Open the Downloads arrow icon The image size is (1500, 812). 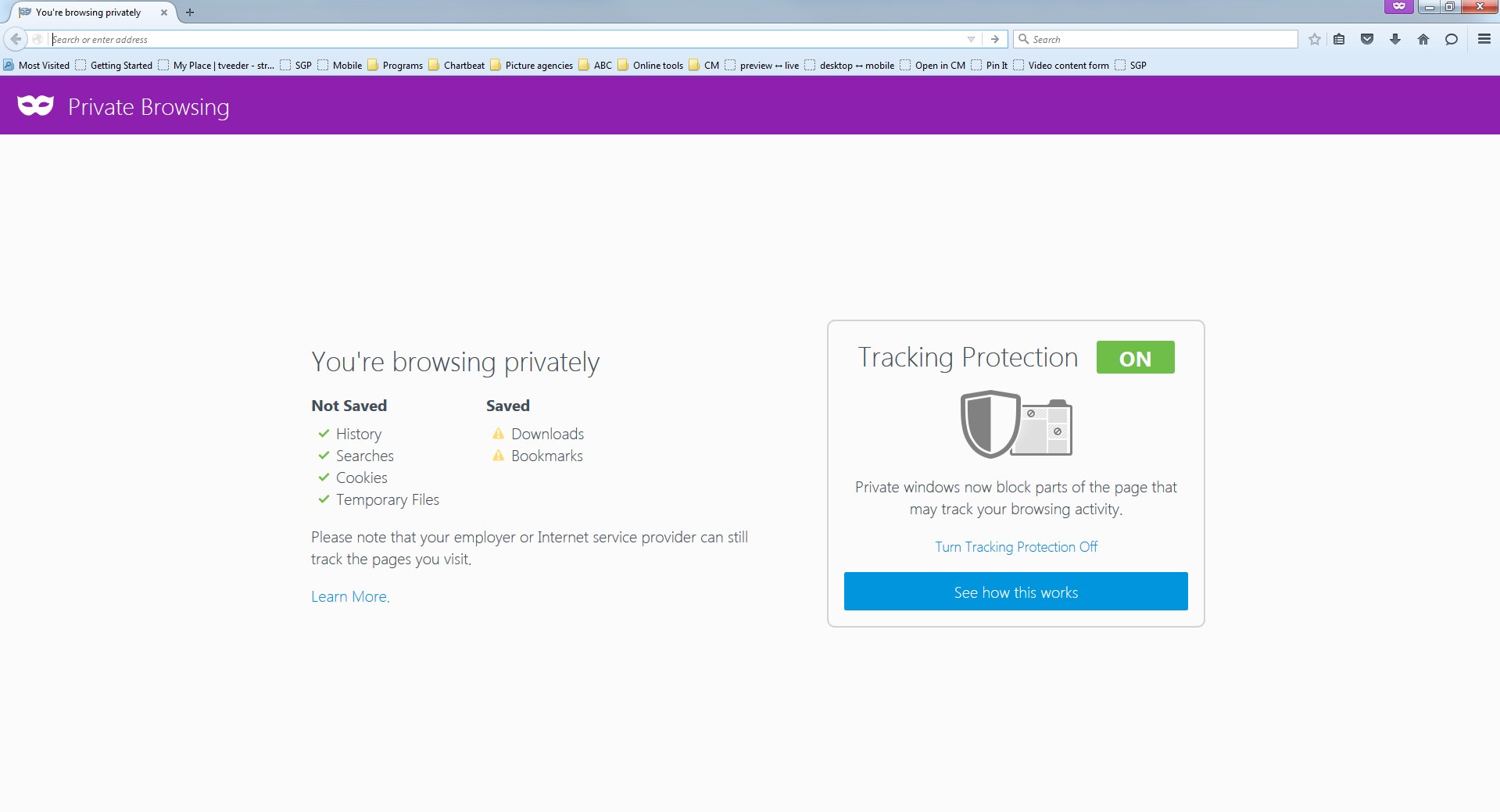pyautogui.click(x=1395, y=39)
